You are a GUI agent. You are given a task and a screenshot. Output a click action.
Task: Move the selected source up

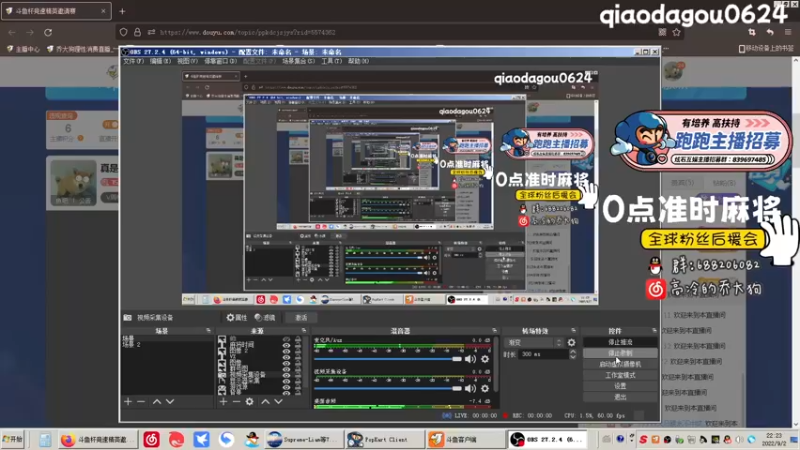click(265, 402)
